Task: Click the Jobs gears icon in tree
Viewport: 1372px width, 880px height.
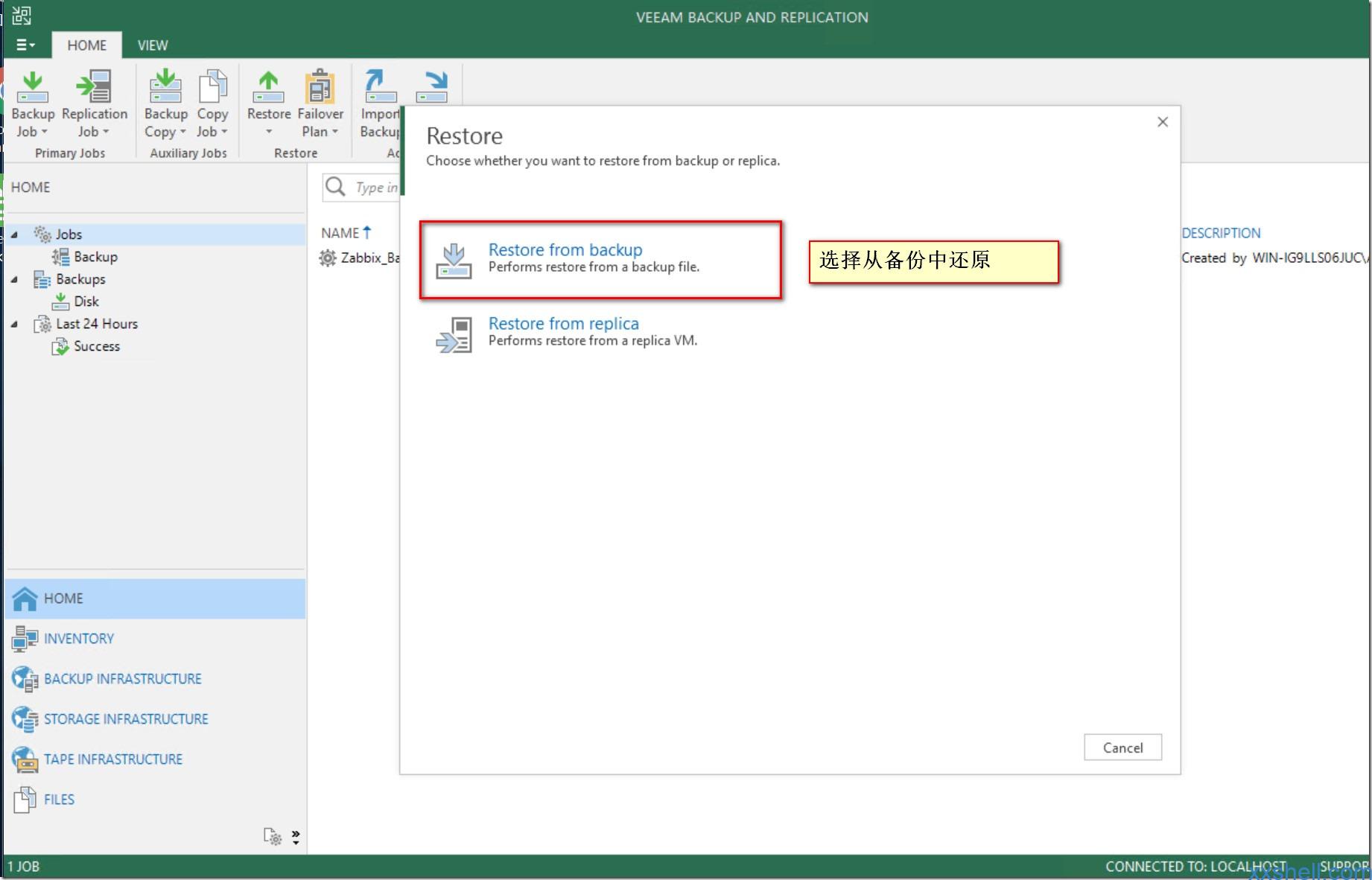Action: [42, 234]
